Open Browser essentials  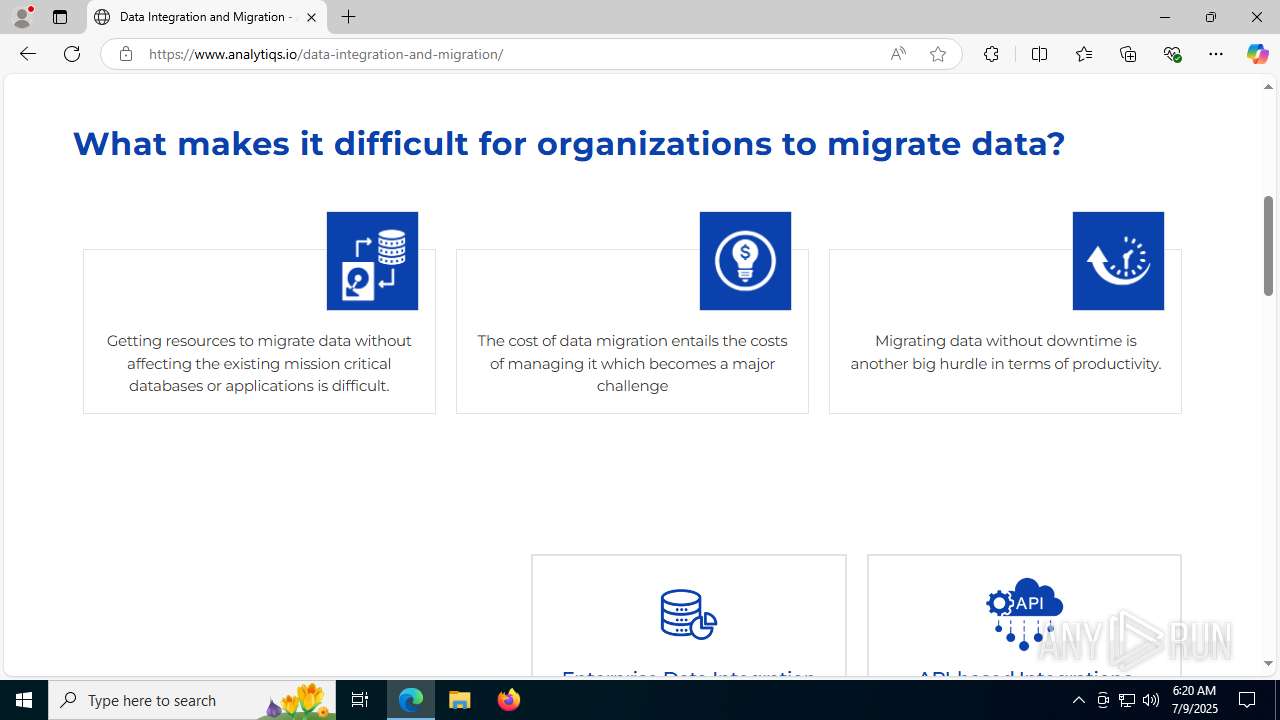[1172, 54]
